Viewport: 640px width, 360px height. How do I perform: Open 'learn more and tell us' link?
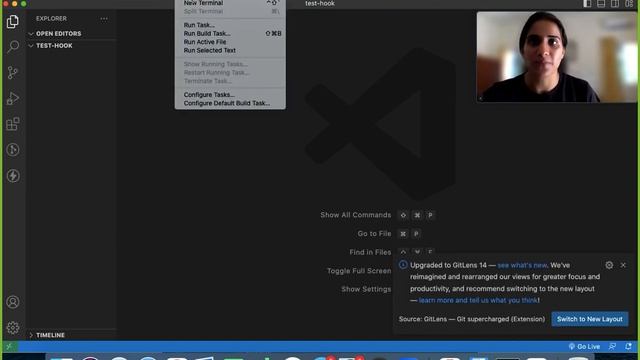point(478,300)
